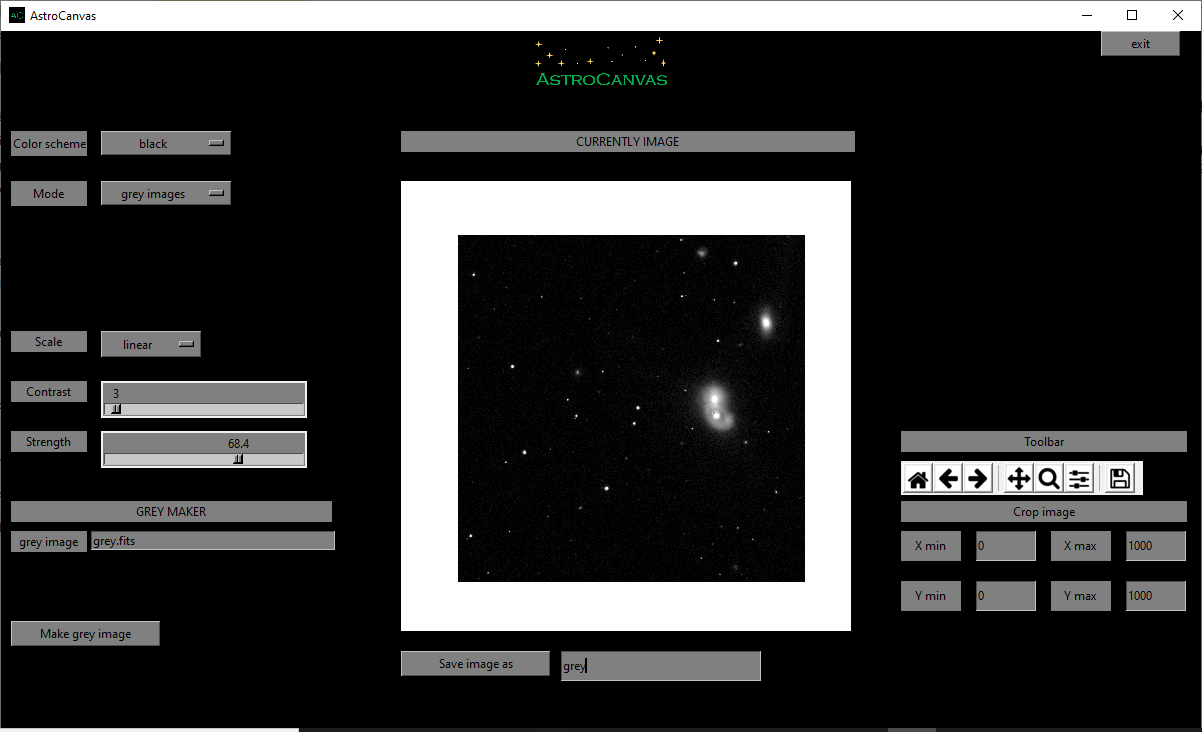This screenshot has width=1202, height=732.
Task: Click the Strength slider handle
Action: pos(238,459)
